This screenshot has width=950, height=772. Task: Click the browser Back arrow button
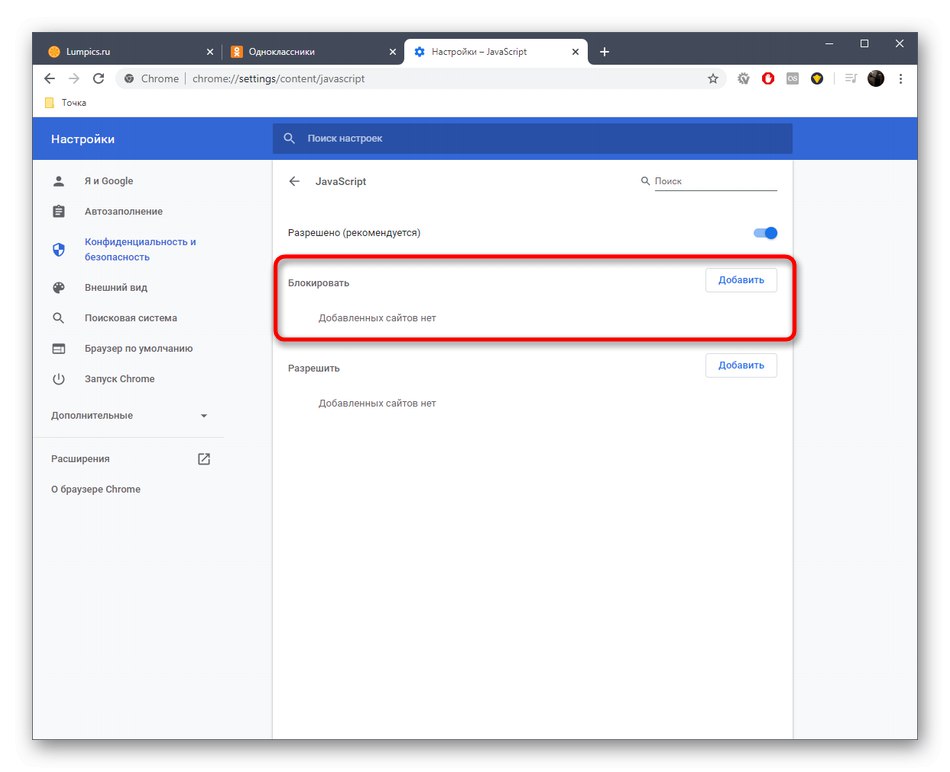tap(50, 78)
